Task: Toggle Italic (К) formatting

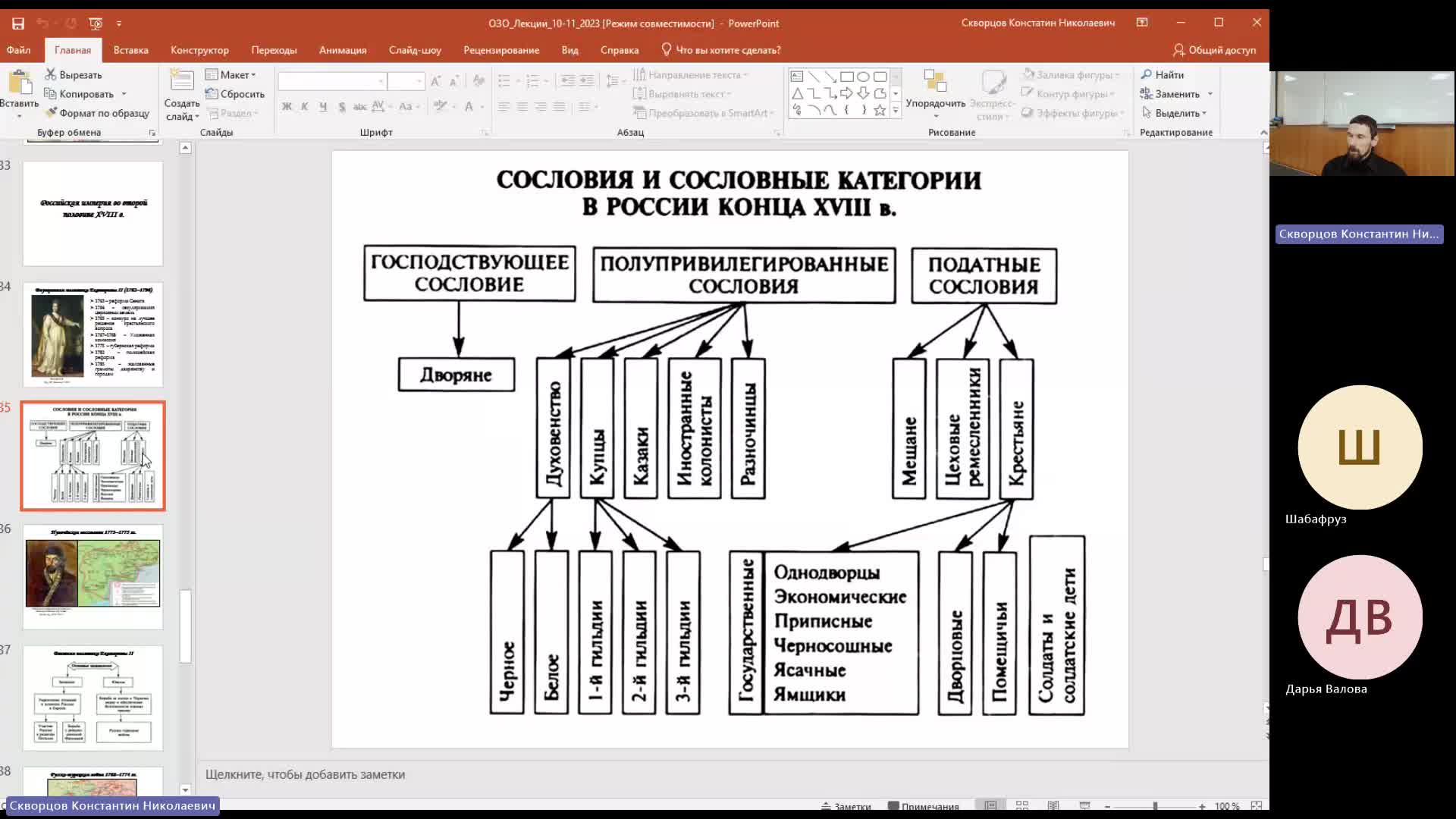Action: (305, 106)
